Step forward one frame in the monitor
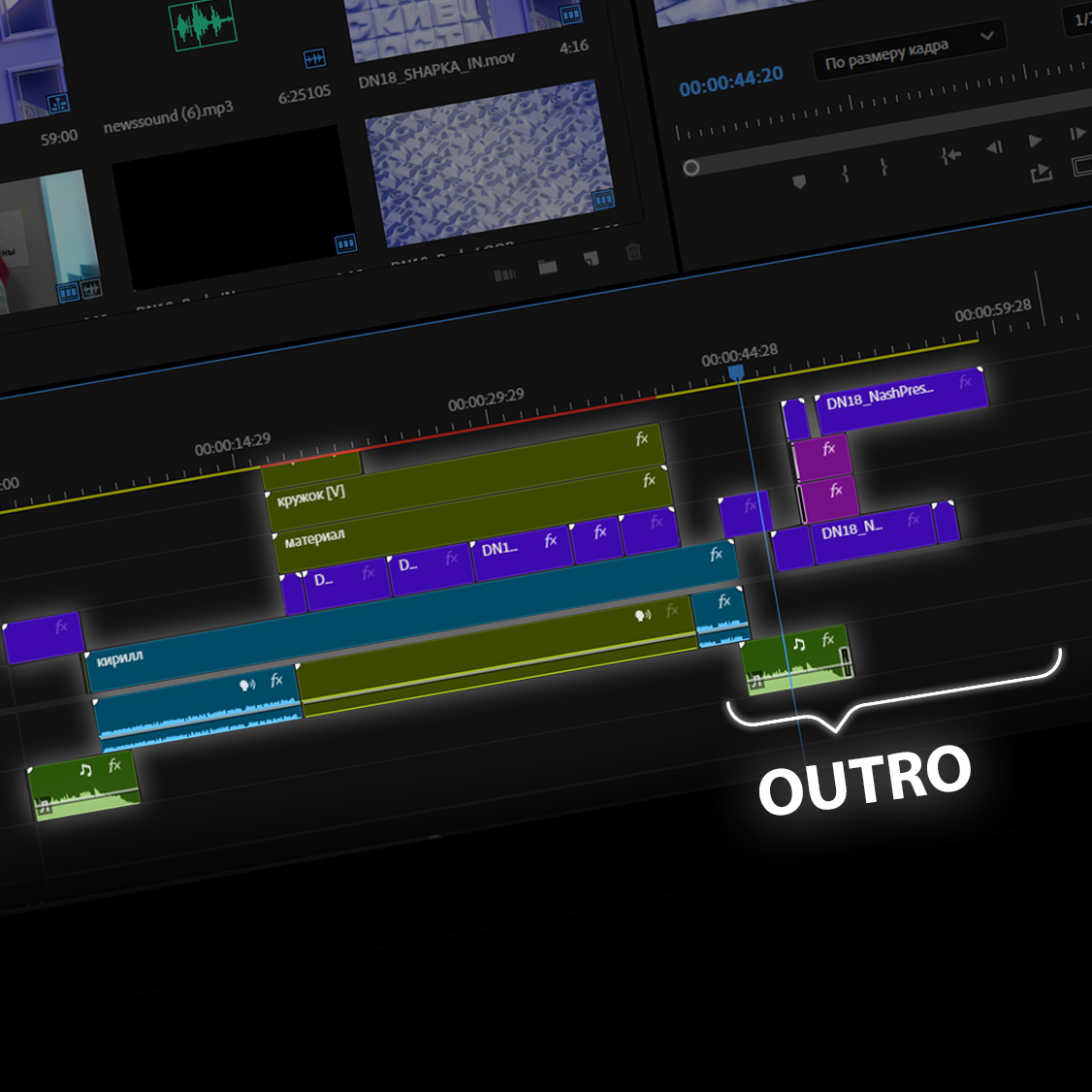This screenshot has height=1092, width=1092. click(x=1076, y=134)
